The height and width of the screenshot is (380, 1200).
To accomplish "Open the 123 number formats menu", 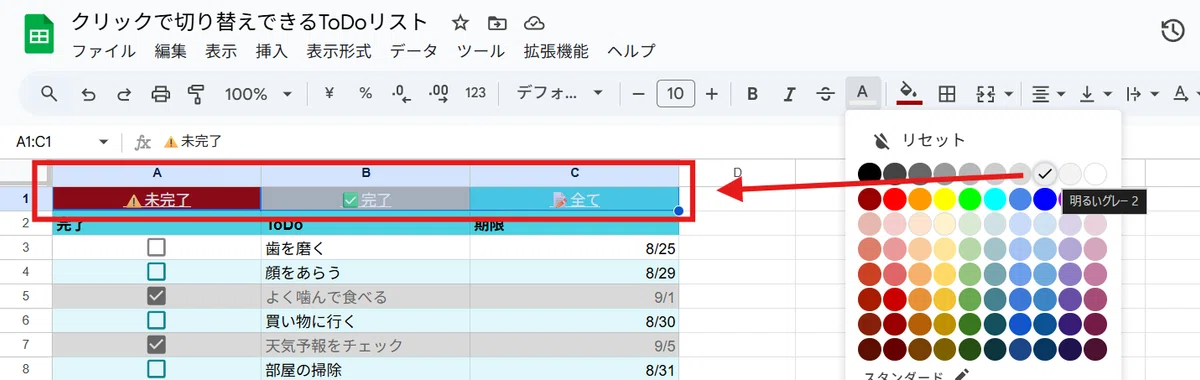I will [476, 93].
